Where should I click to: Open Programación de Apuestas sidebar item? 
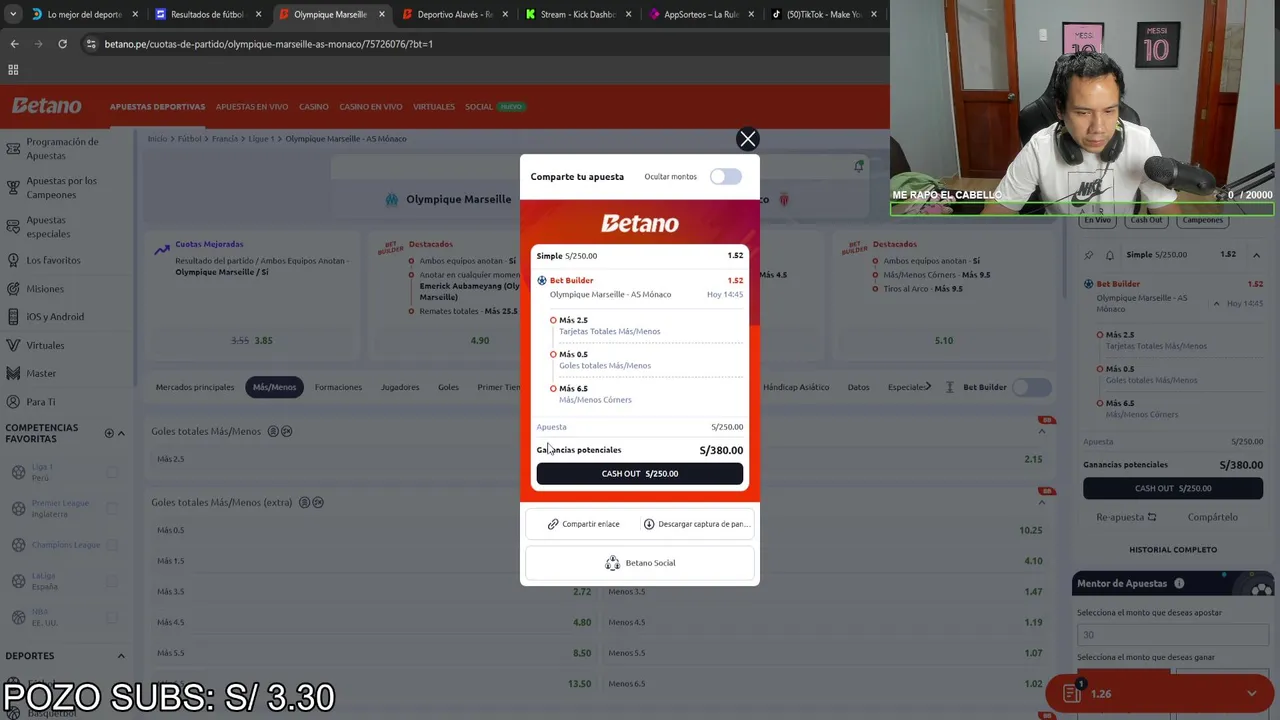click(62, 148)
